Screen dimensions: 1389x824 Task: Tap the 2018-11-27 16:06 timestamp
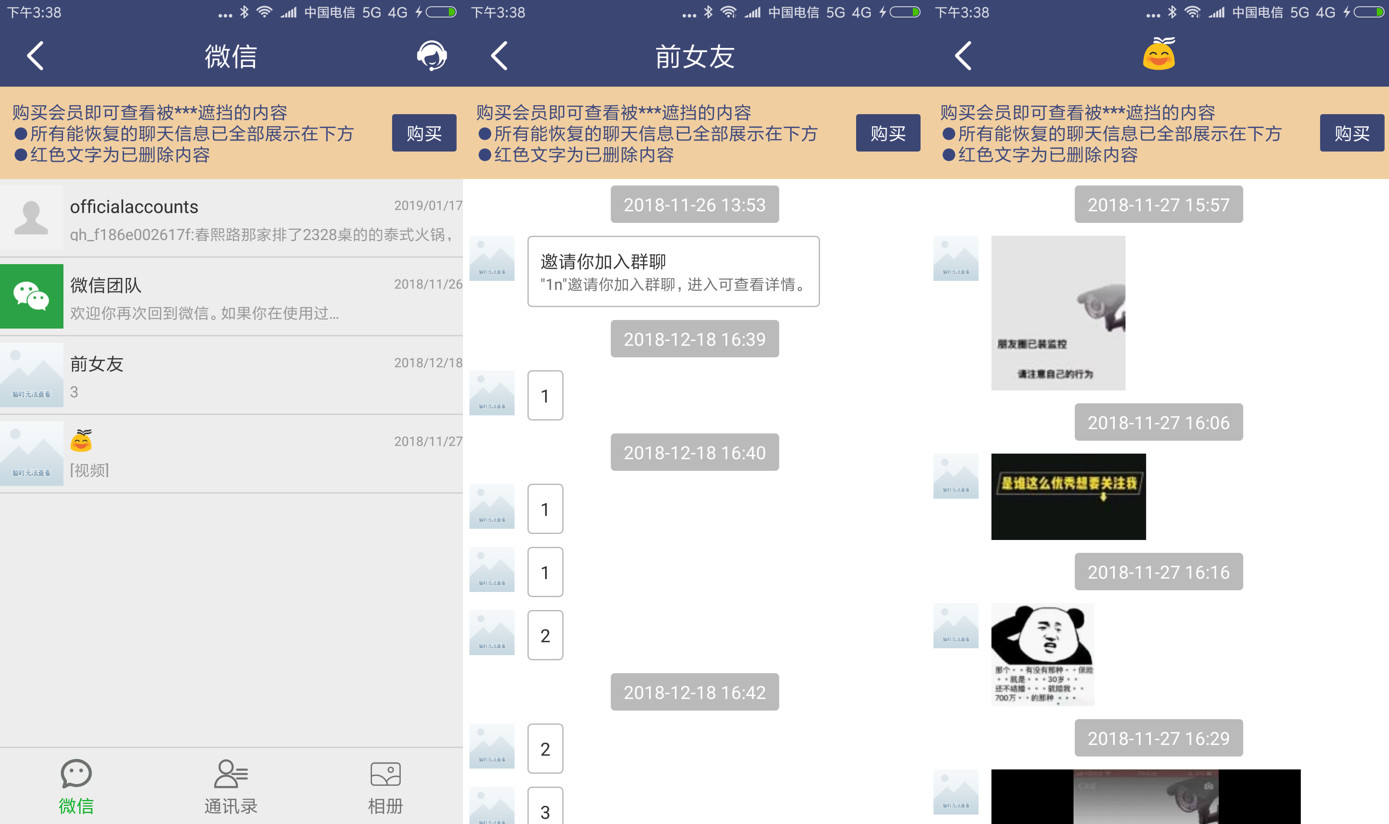click(x=1159, y=422)
